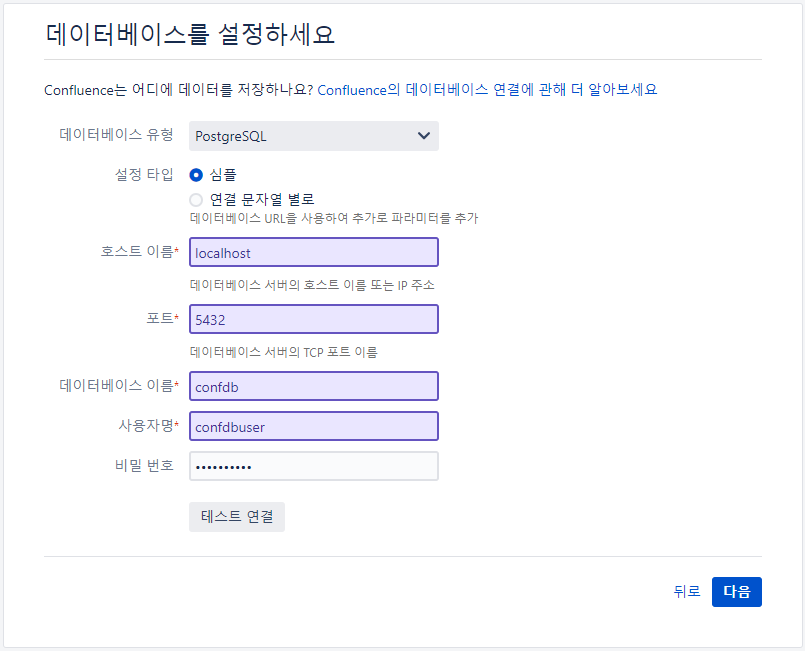Focus the 비밀 번호 password field

coord(314,466)
